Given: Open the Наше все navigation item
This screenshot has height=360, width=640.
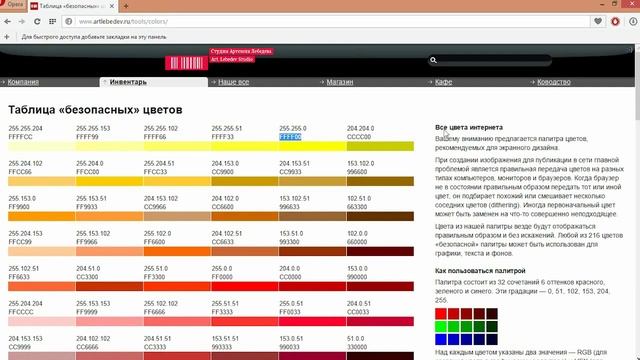Looking at the screenshot, I should pos(233,82).
